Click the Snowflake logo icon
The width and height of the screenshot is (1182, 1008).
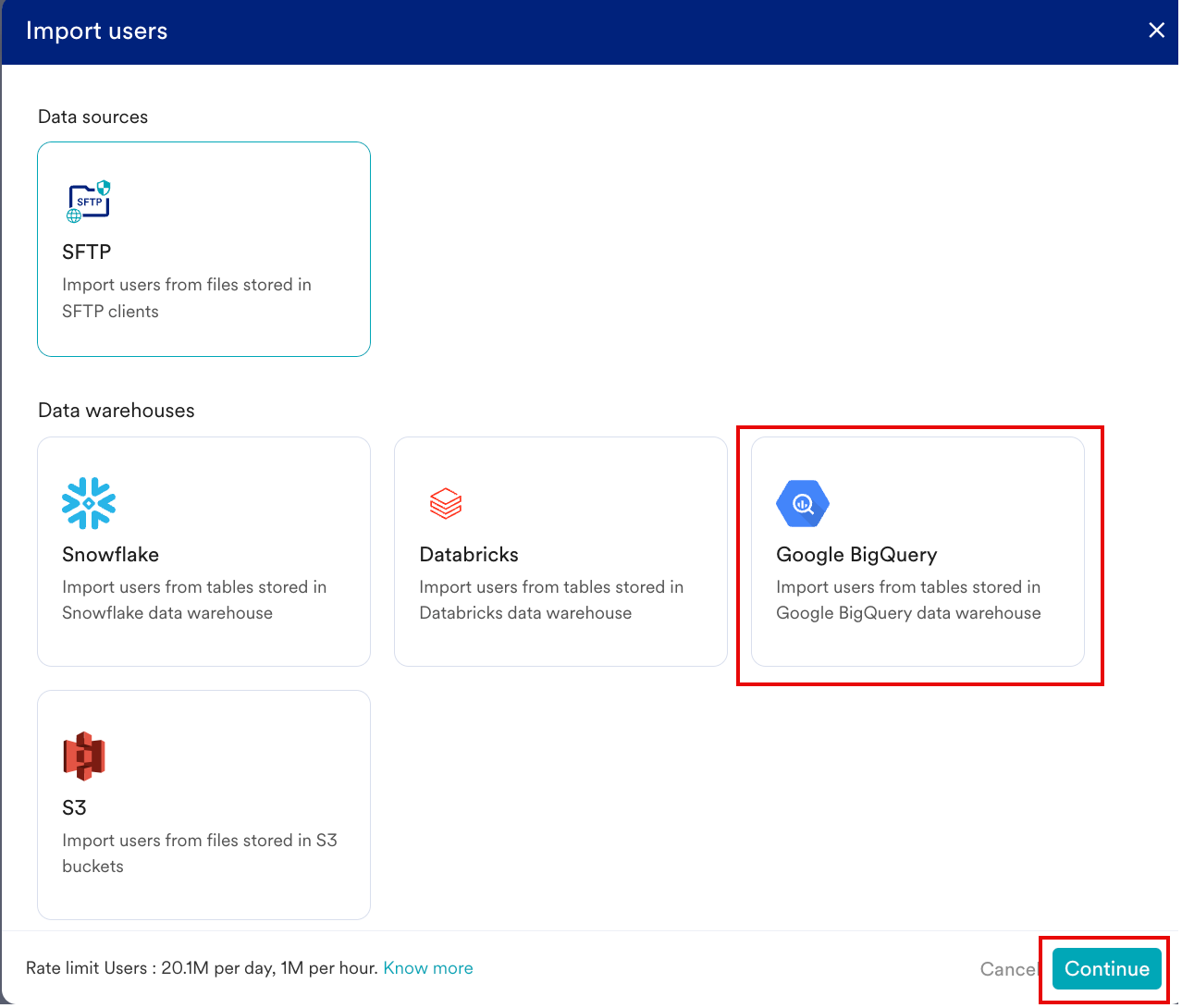89,503
